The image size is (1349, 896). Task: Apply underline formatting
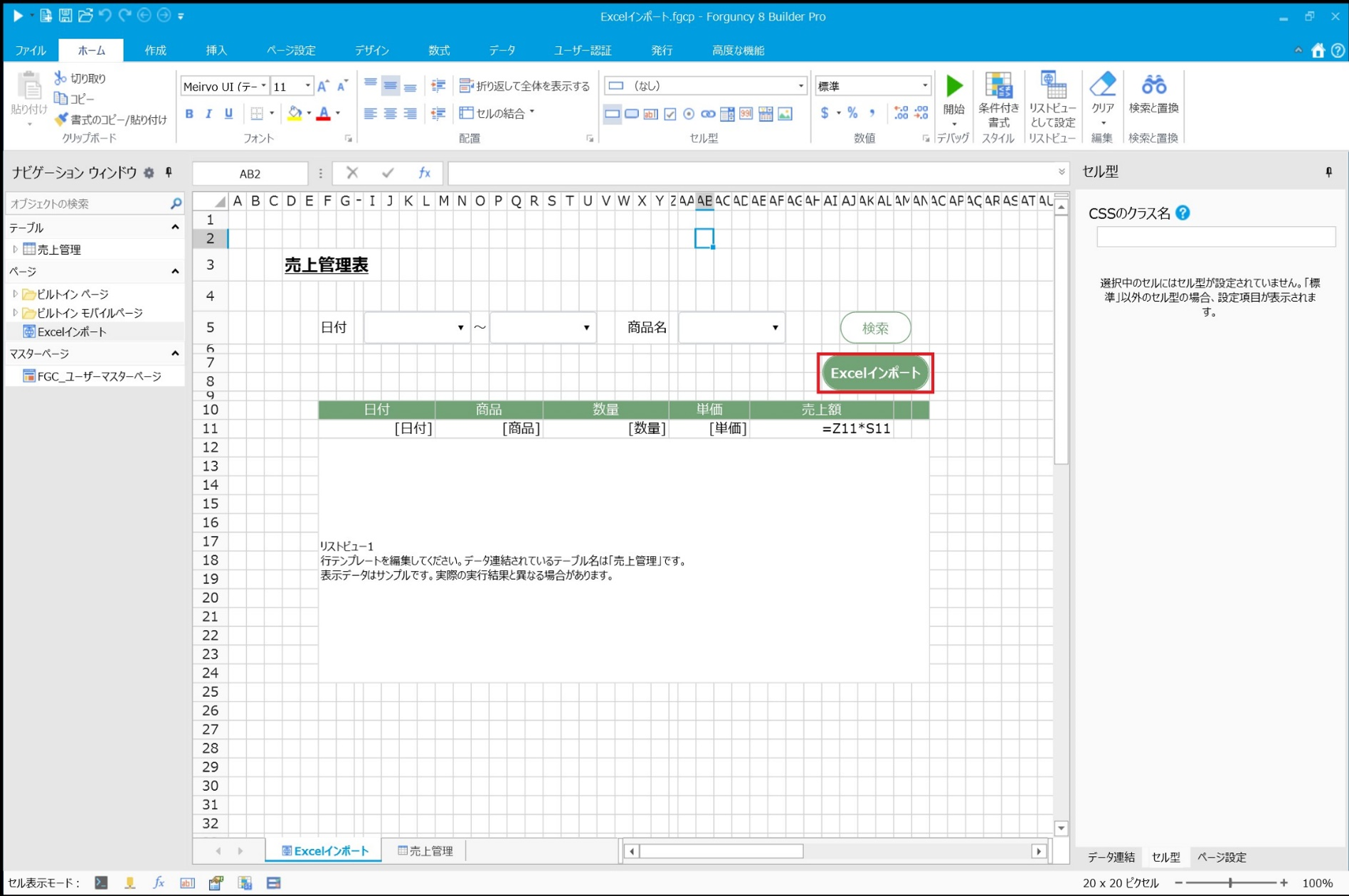228,114
